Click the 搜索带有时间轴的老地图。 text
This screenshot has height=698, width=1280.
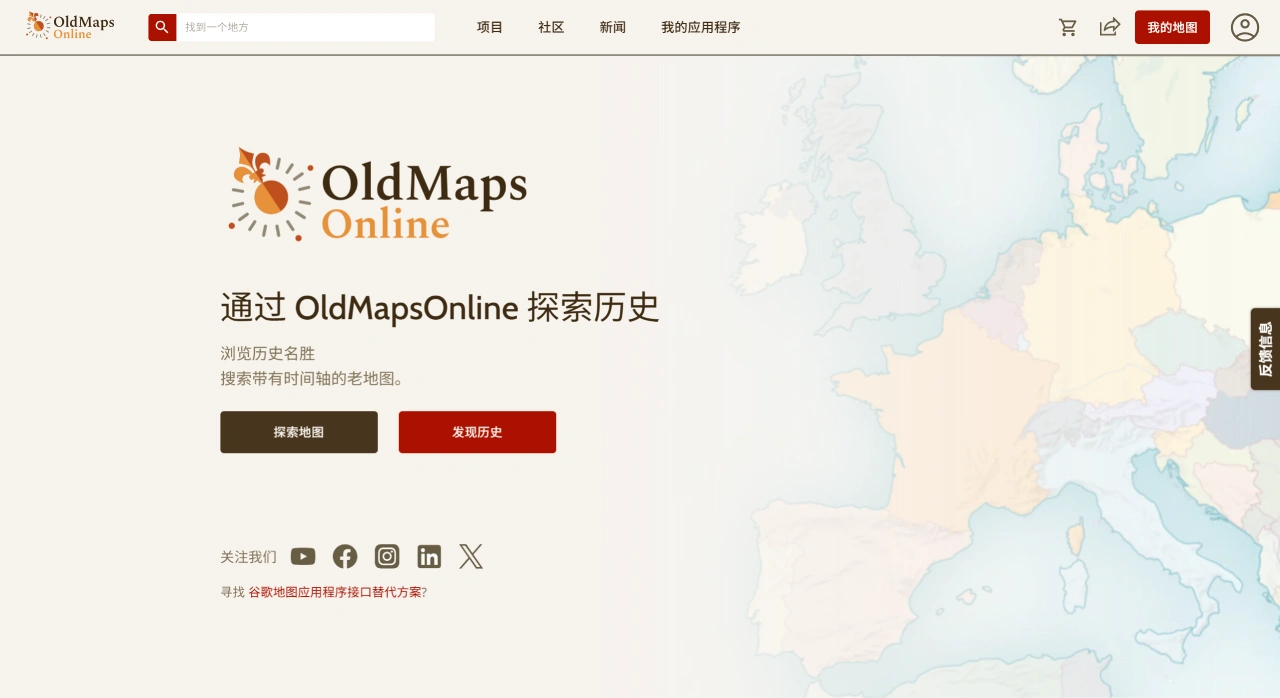(312, 379)
